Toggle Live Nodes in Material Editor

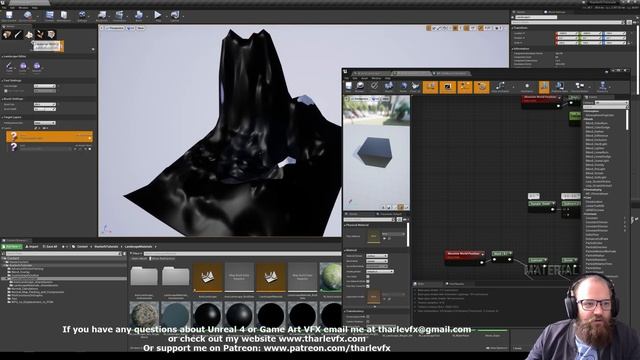(464, 87)
